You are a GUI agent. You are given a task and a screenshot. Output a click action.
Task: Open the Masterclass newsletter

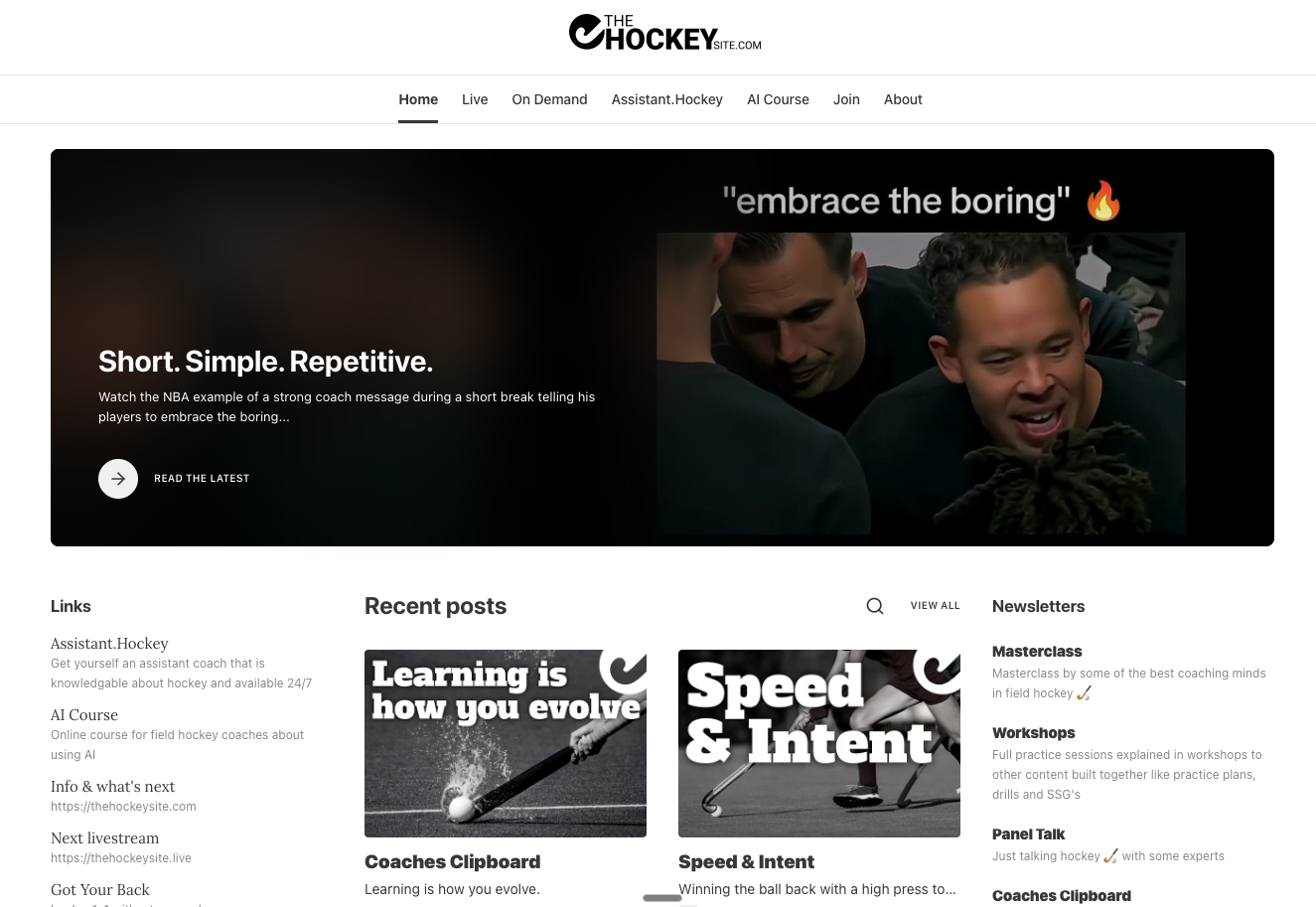(1037, 652)
